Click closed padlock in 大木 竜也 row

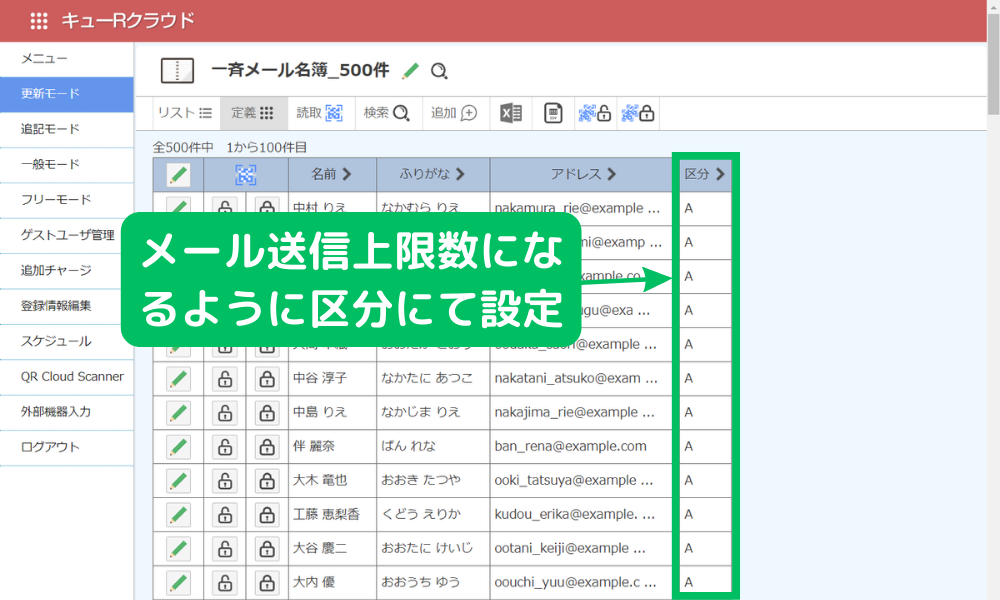(267, 481)
